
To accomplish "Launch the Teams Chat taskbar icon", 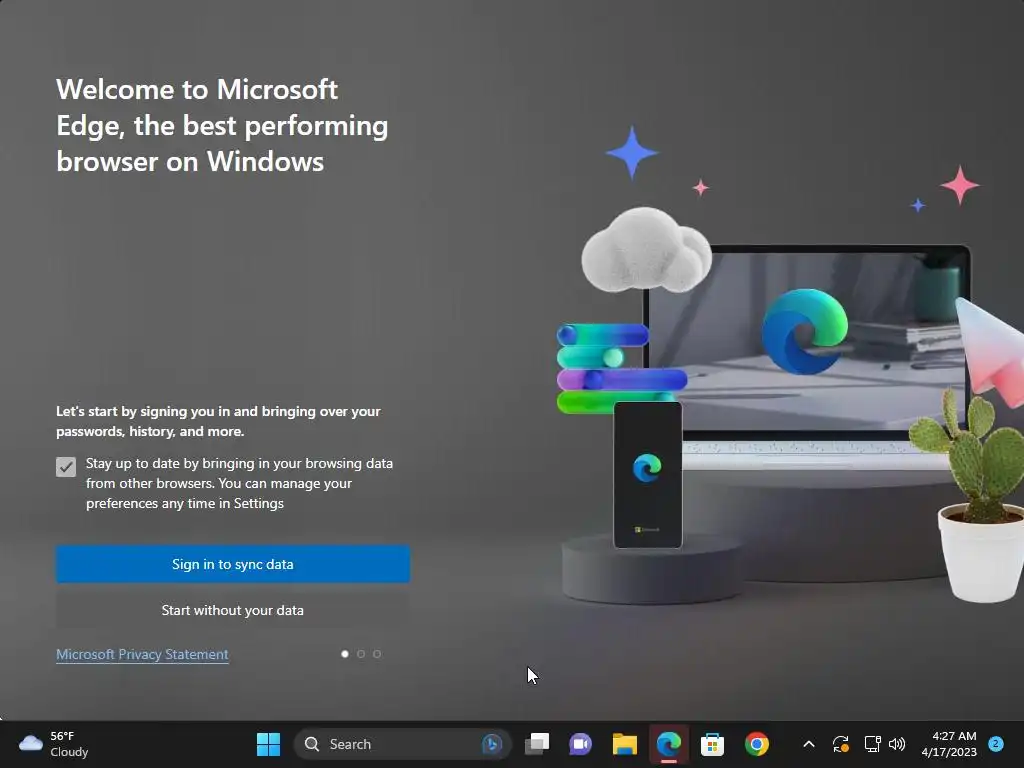I will click(x=580, y=744).
